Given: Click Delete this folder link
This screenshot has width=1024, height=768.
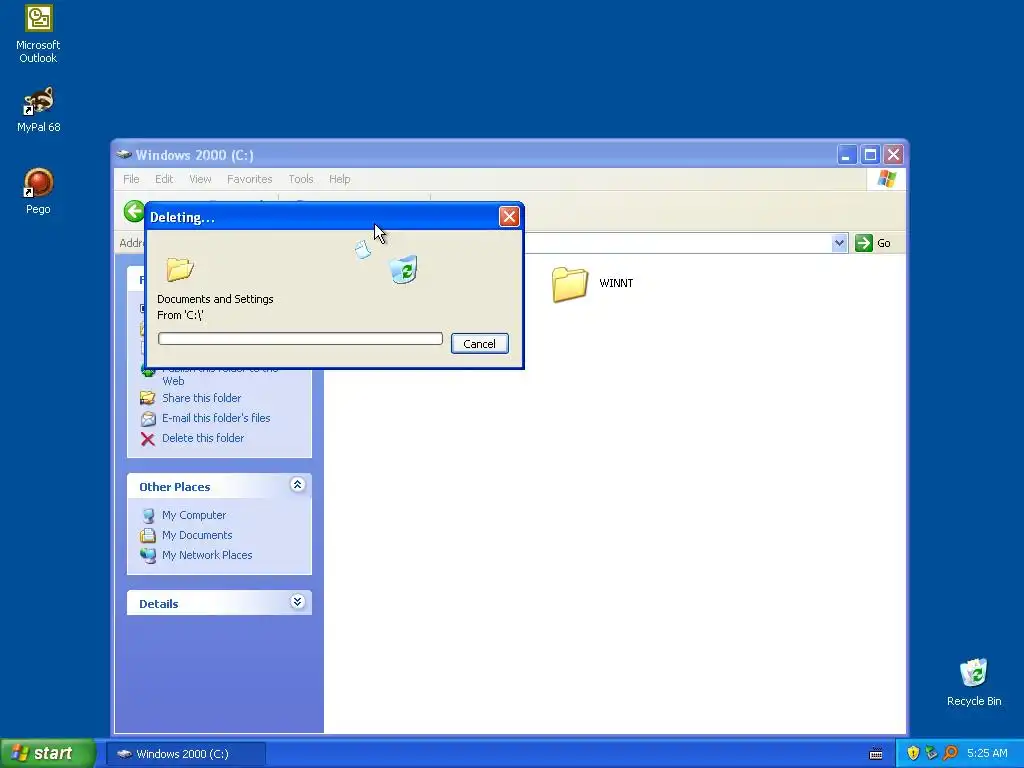Looking at the screenshot, I should [203, 438].
